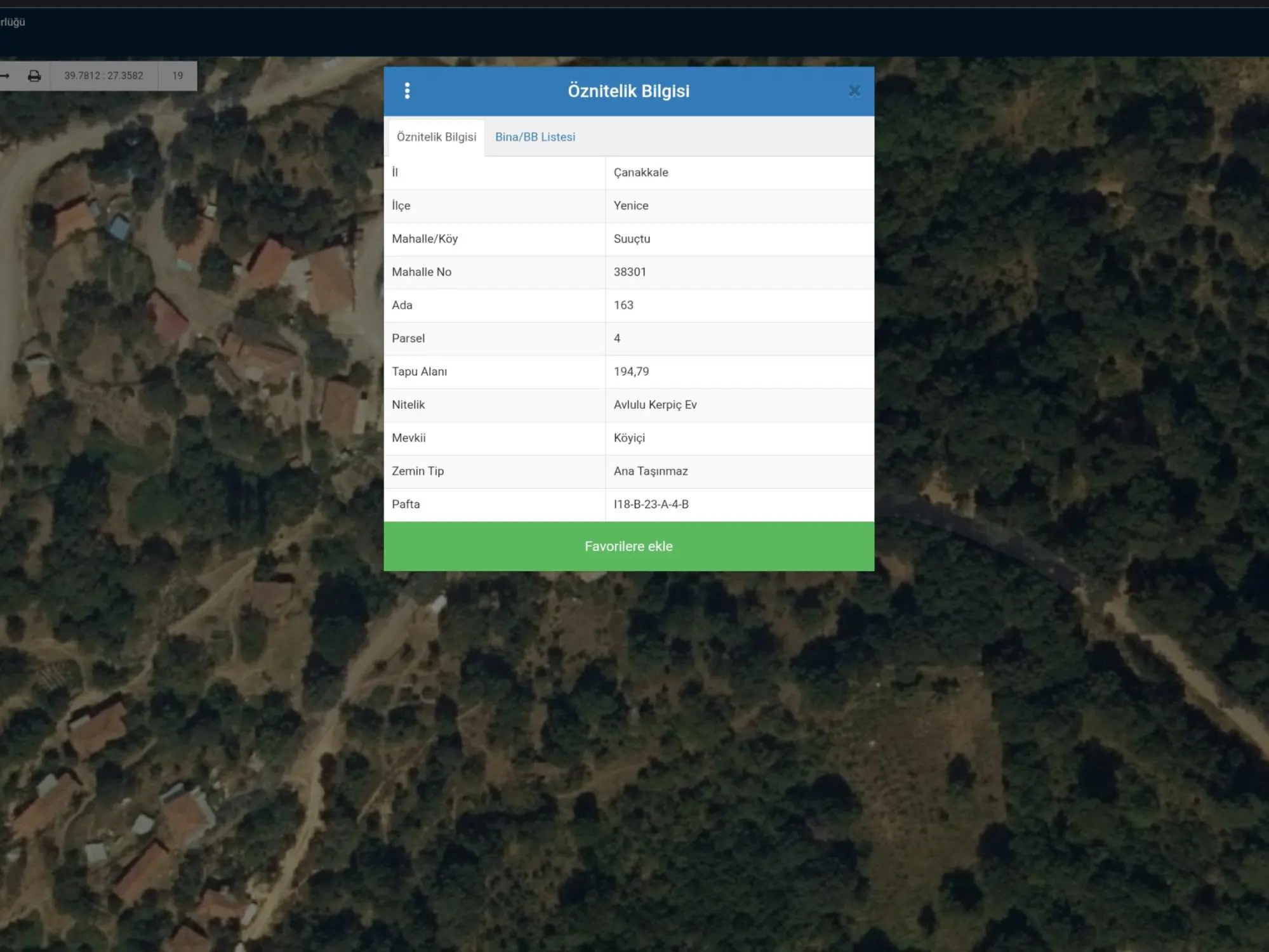
Task: Close the Öznitelik Bilgisi dialog
Action: [x=854, y=91]
